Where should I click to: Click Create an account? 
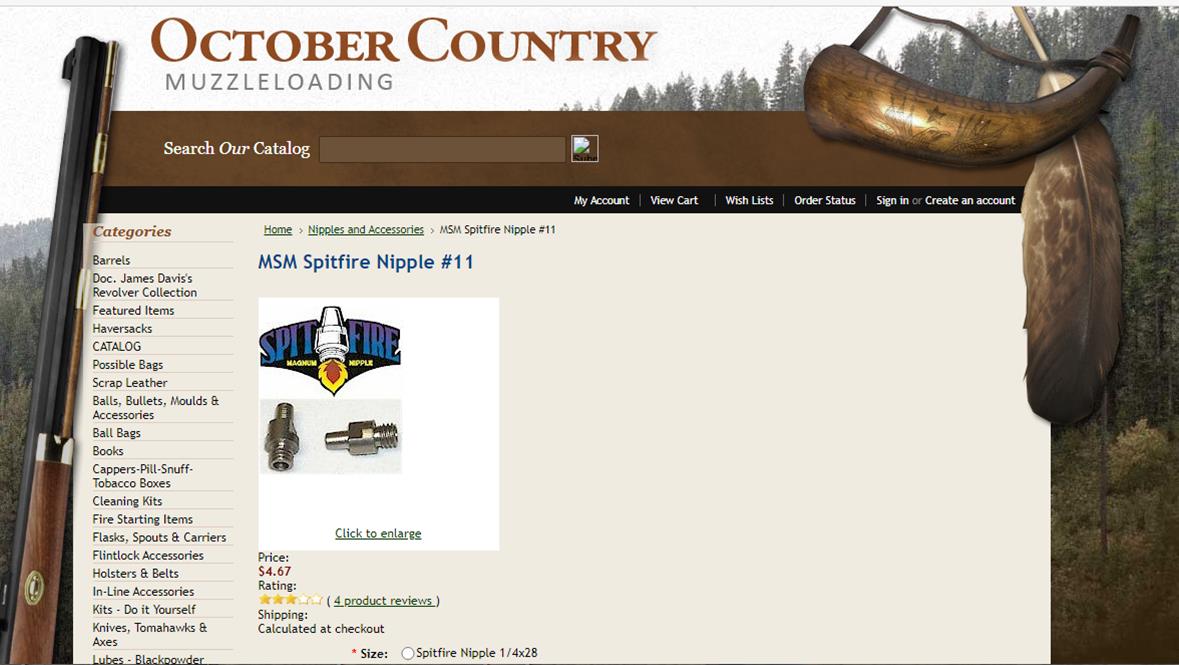(970, 200)
